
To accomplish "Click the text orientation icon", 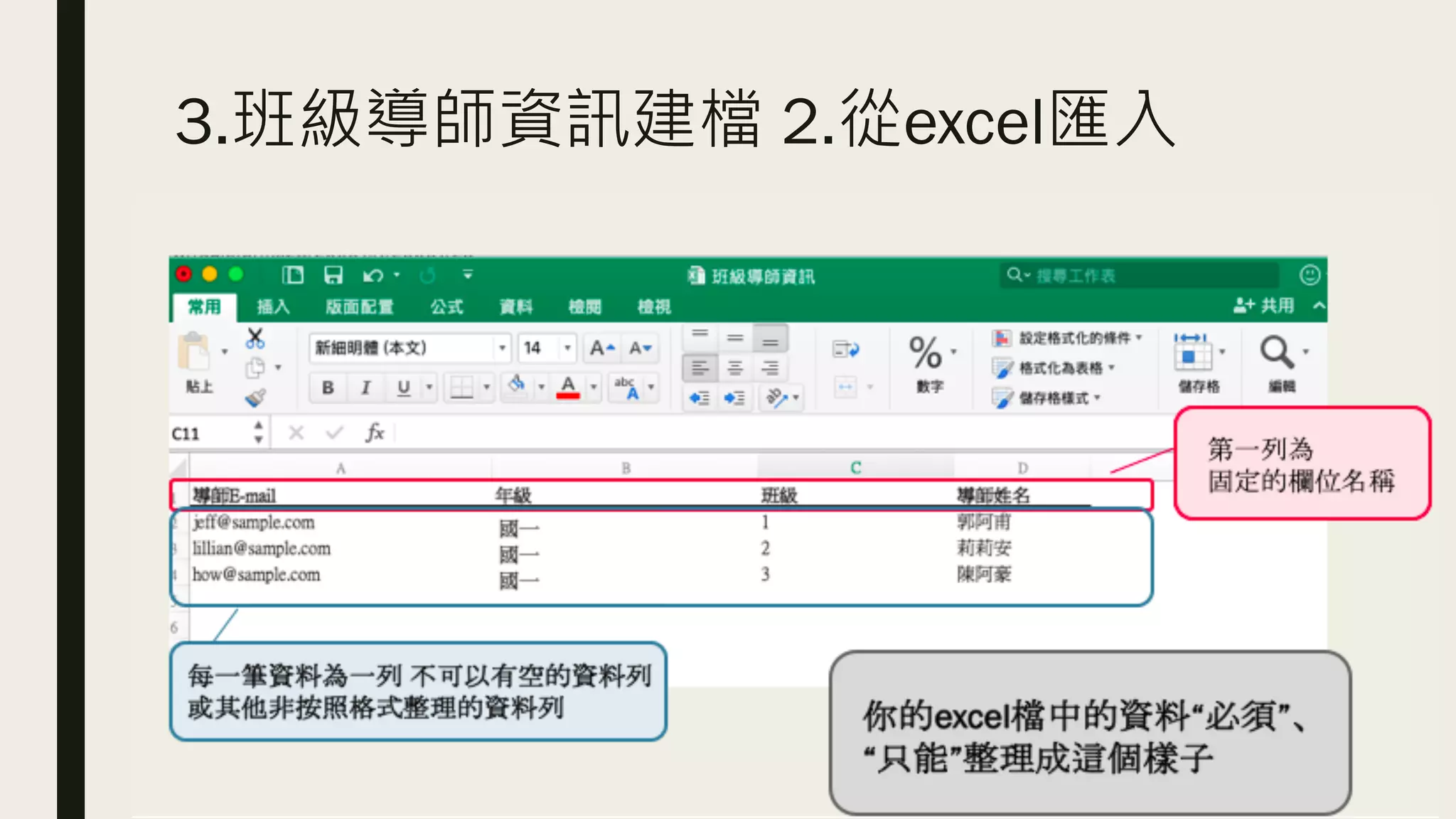I will coord(777,398).
